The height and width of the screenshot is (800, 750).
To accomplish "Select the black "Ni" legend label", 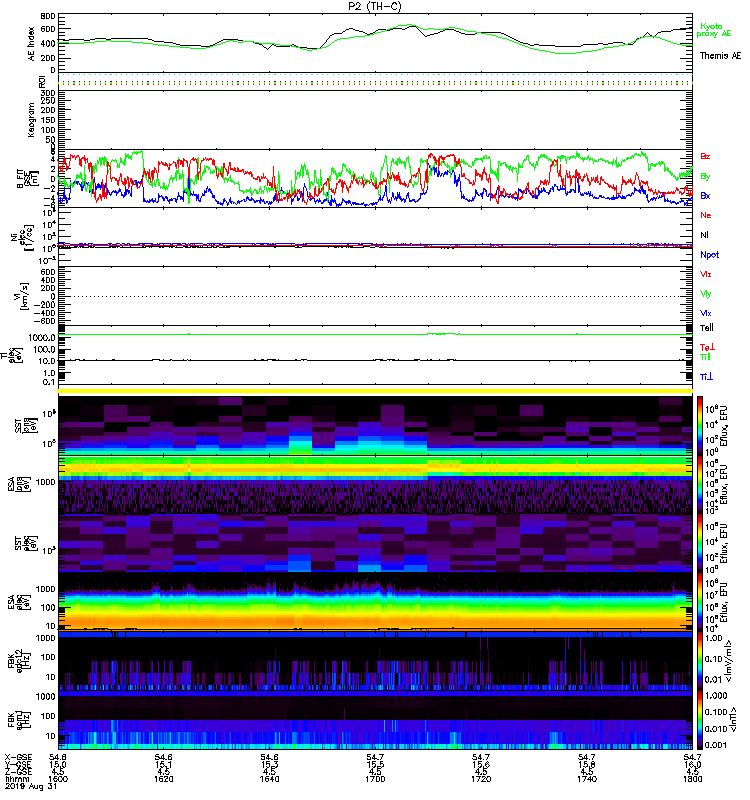I will tap(704, 235).
